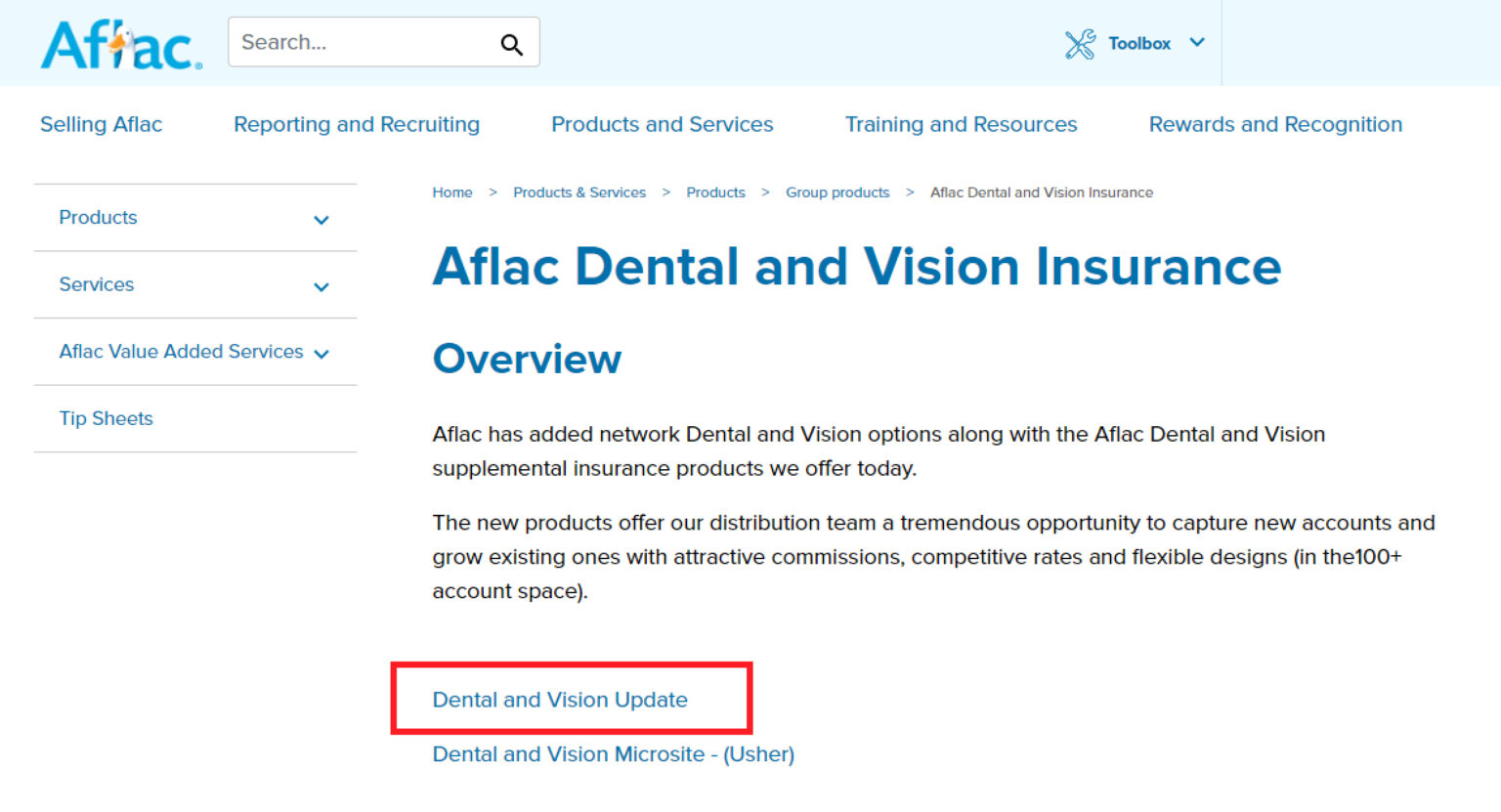
Task: Click the Toolbox wrench icon
Action: [1080, 44]
